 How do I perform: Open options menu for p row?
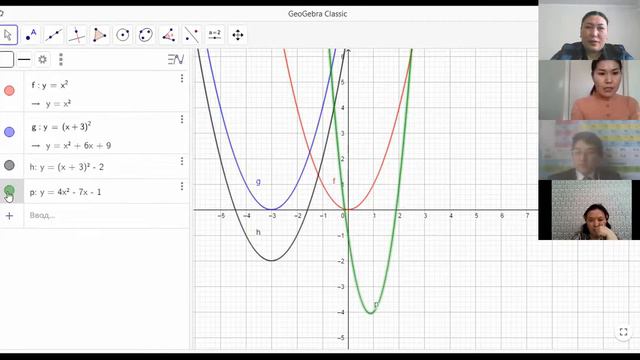182,186
